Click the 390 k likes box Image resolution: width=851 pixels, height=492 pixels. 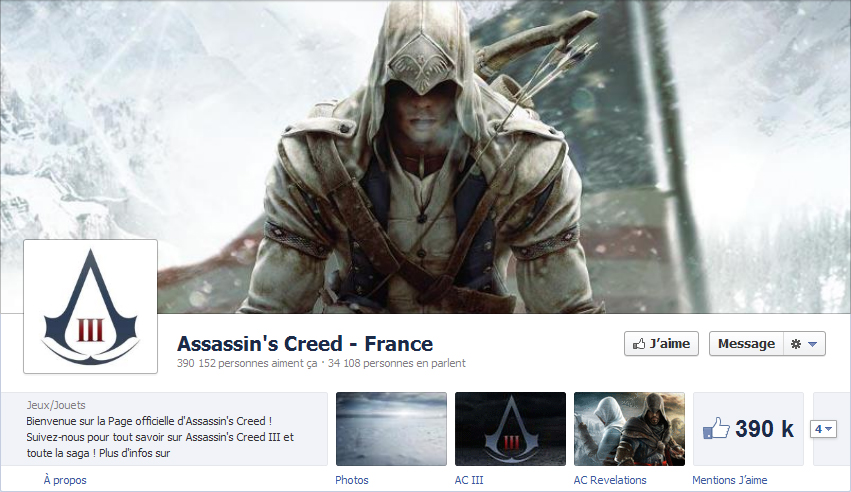[748, 429]
